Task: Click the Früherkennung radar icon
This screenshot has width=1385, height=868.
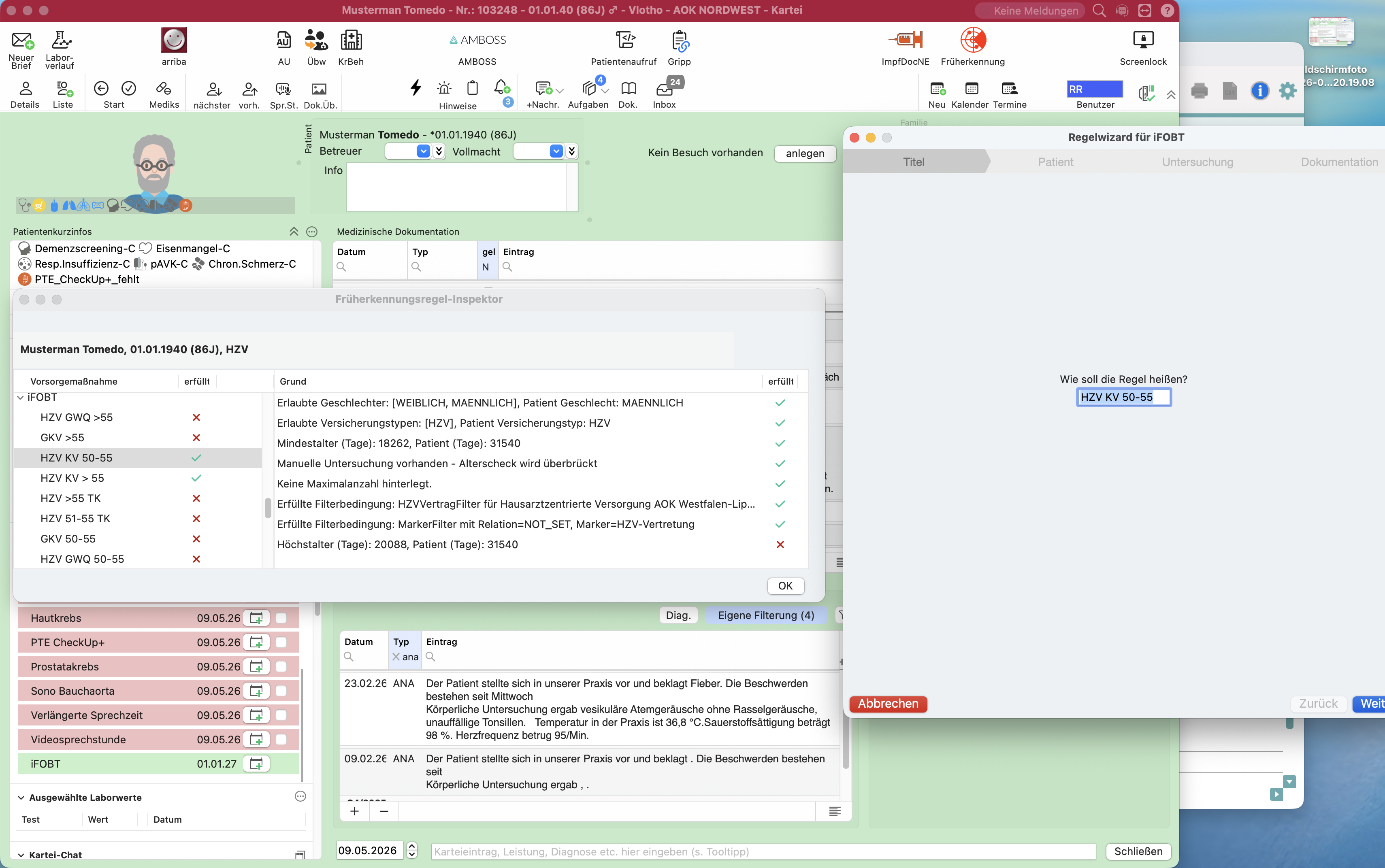Action: point(973,40)
